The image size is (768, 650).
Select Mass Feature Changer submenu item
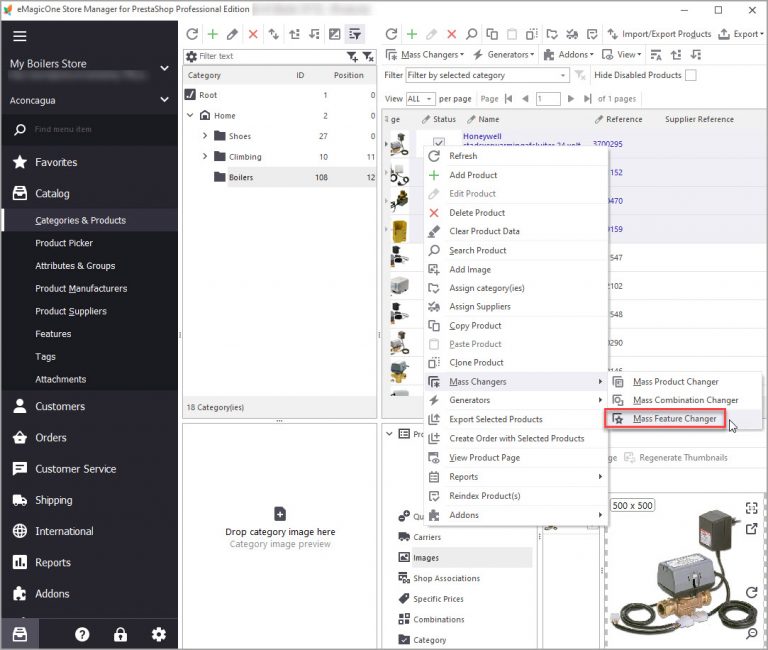click(x=674, y=419)
